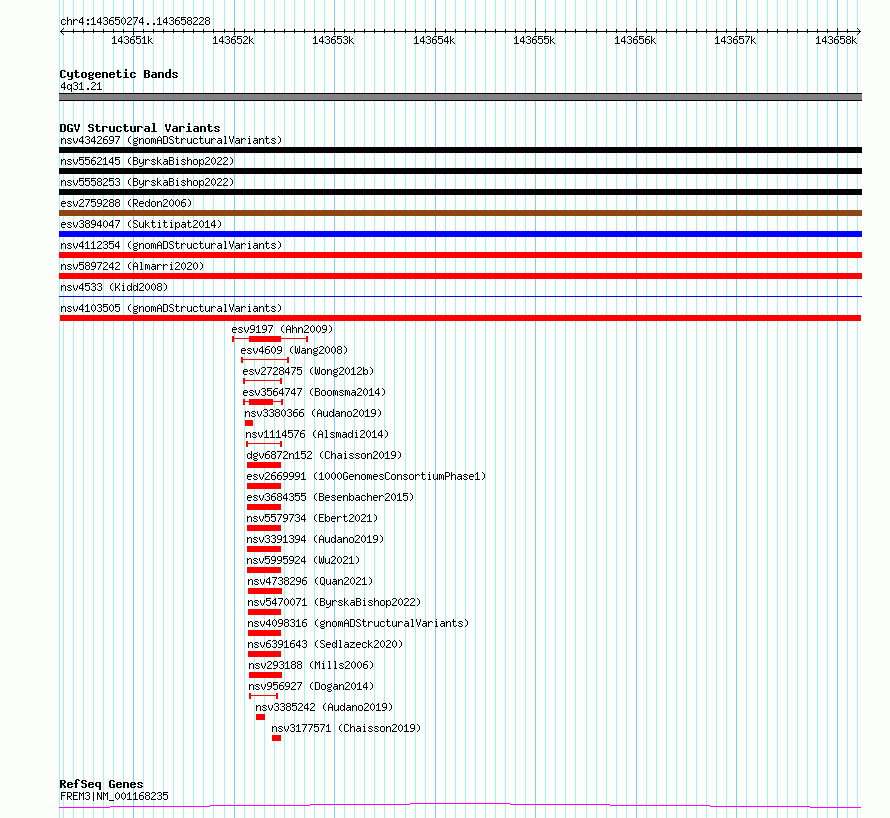Click esv2669991 (1000GenomesConsortiumPhase1) label
The width and height of the screenshot is (890, 818).
pos(366,476)
